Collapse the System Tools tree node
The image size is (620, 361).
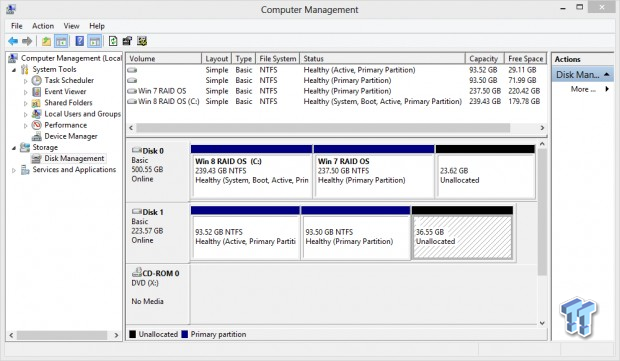point(14,70)
